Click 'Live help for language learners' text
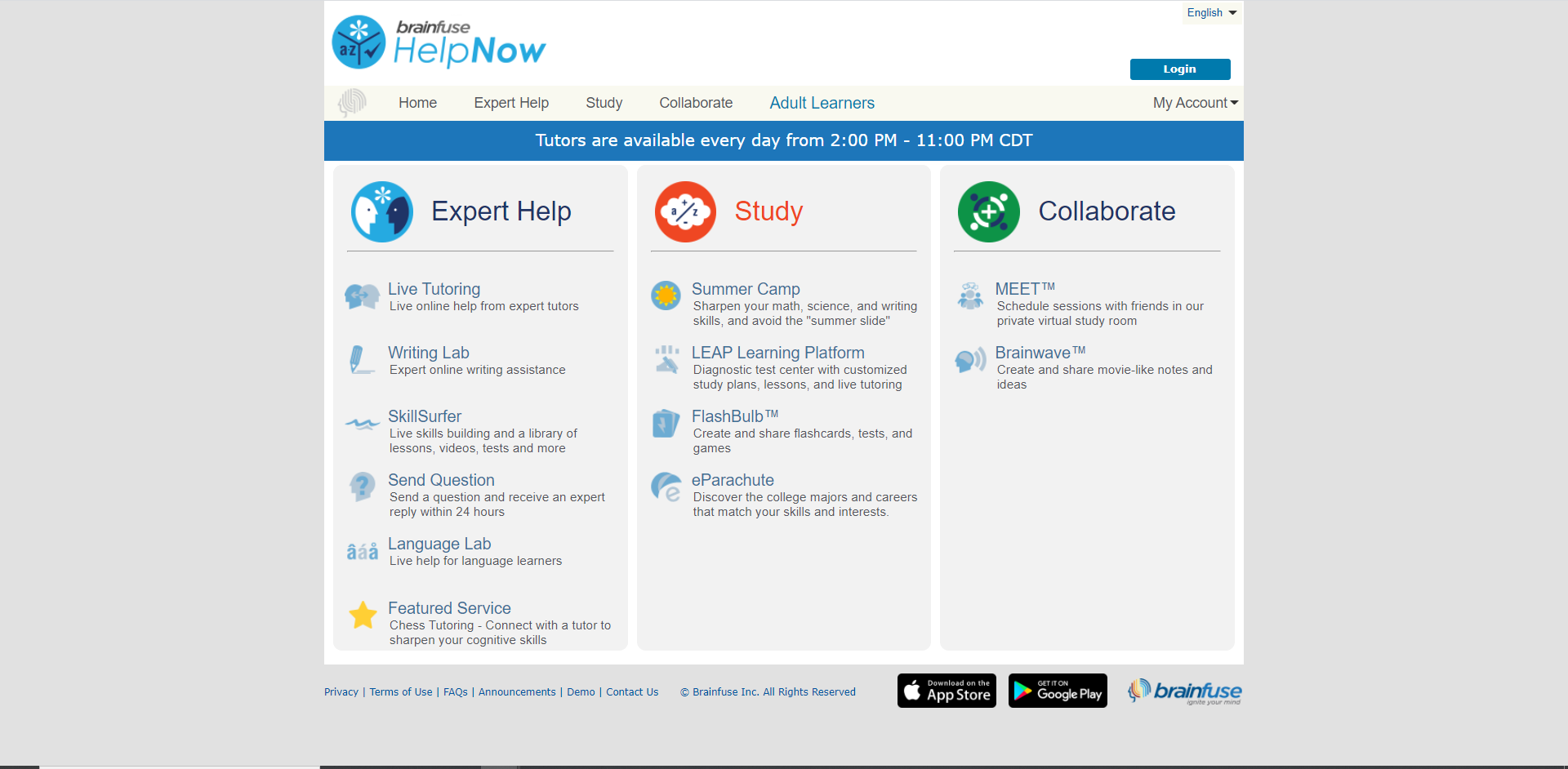Screen dimensions: 1568x769 [x=475, y=561]
